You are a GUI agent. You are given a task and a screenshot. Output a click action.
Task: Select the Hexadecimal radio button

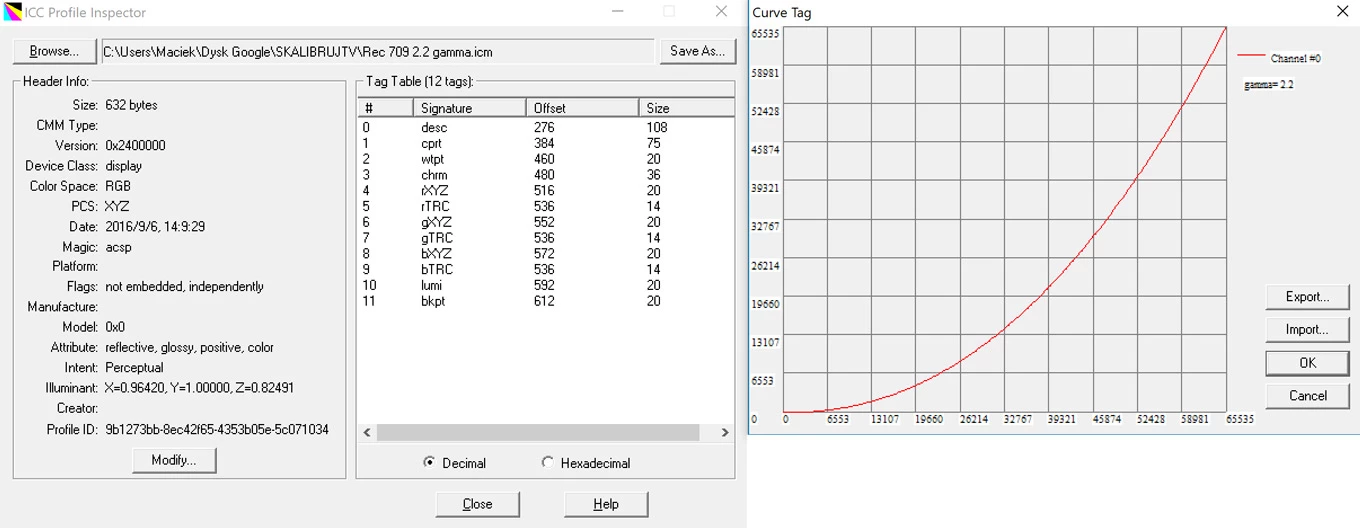pos(585,463)
